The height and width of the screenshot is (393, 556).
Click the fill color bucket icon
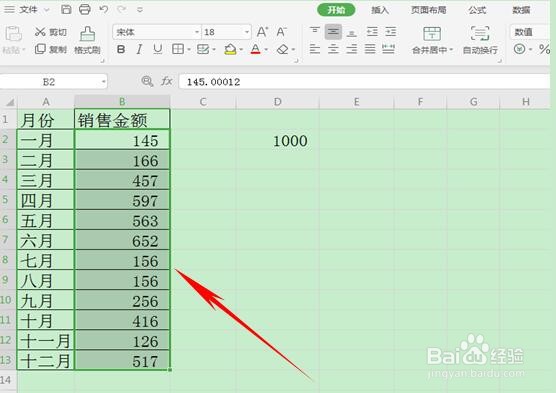click(x=230, y=49)
